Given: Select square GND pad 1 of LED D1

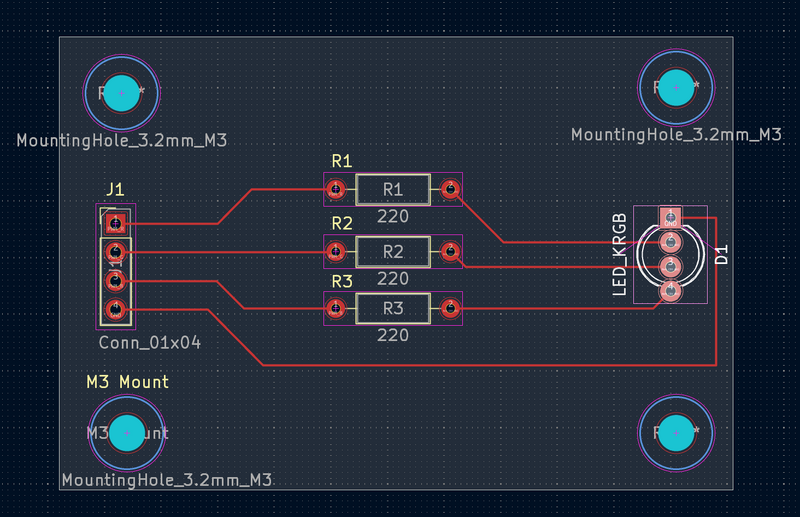Looking at the screenshot, I should 670,218.
